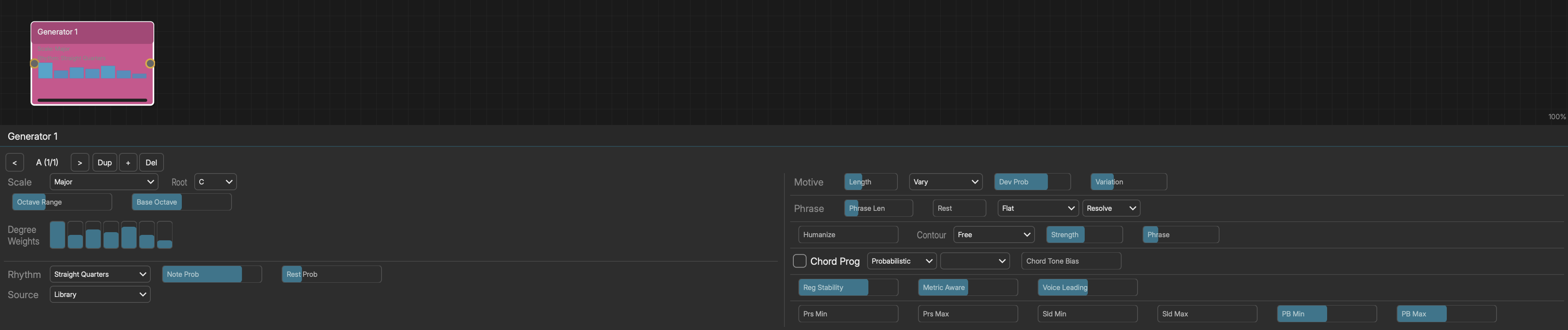1568x330 pixels.
Task: Set fourth degree weight bar
Action: [111, 234]
